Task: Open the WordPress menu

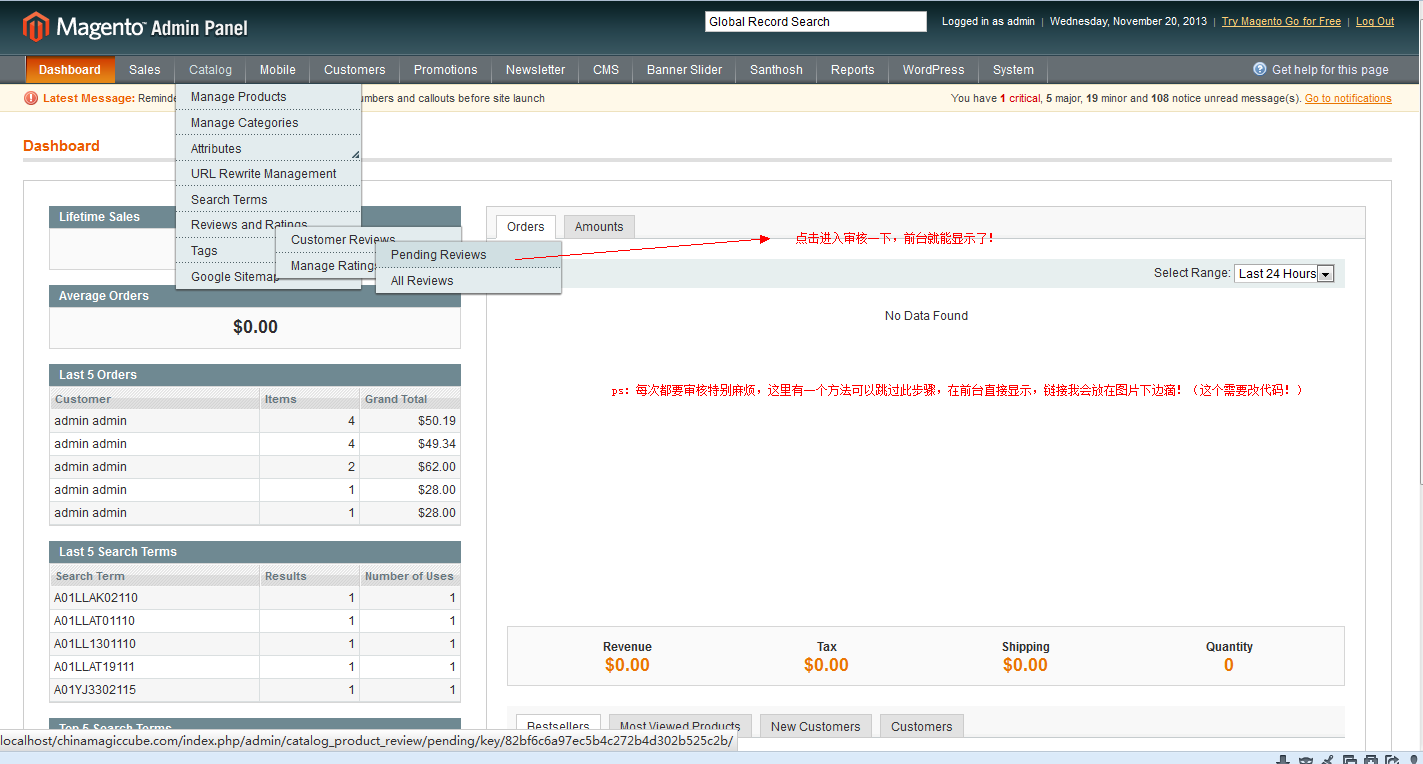Action: [934, 70]
